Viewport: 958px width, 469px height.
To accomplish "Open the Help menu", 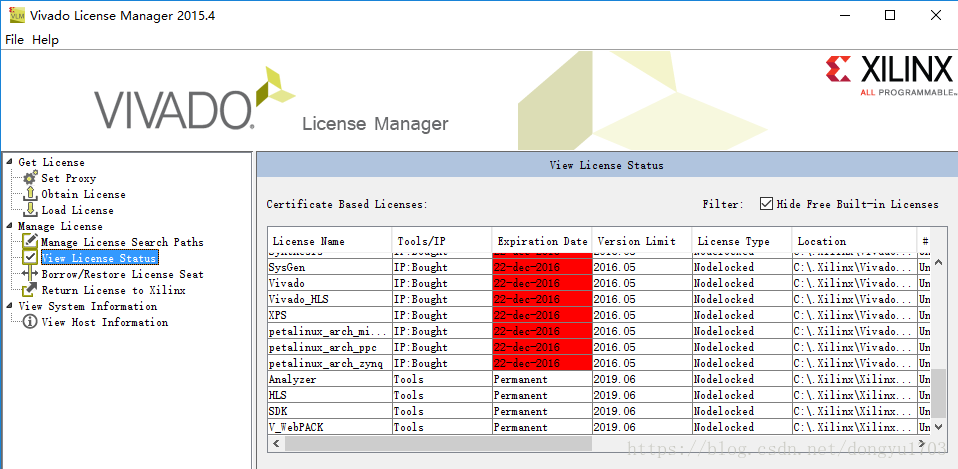I will tap(45, 40).
